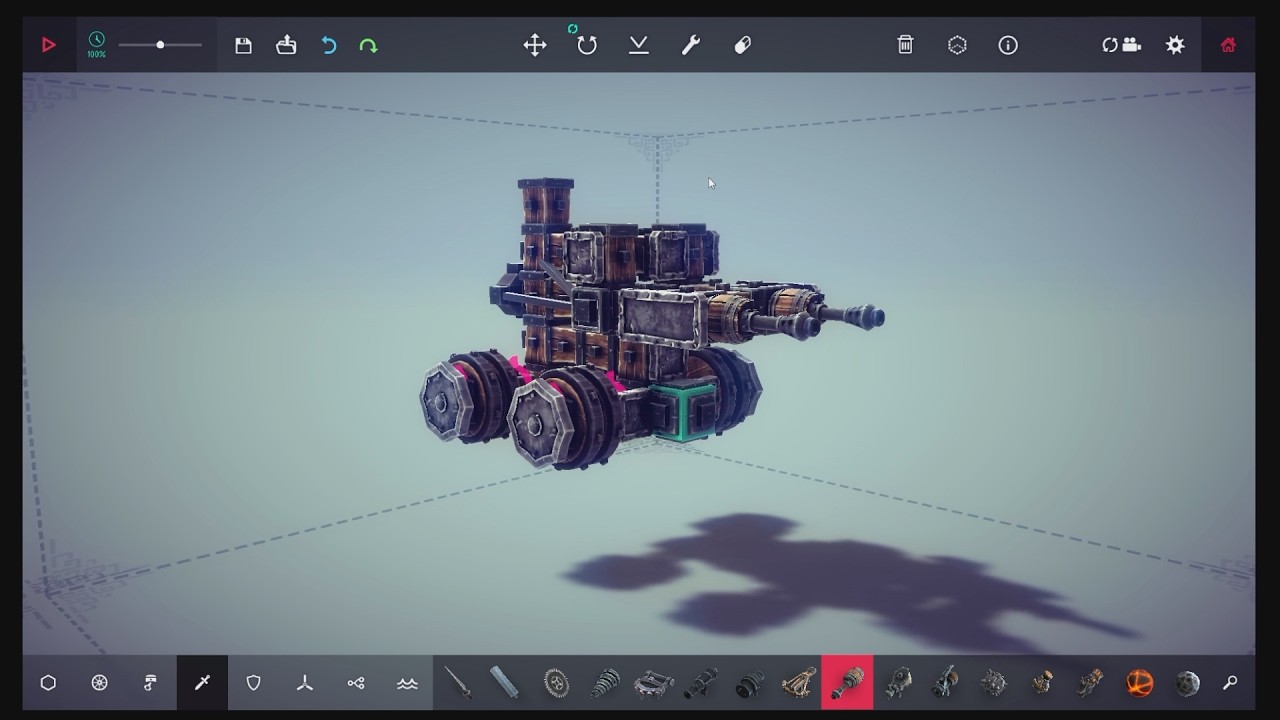Toggle the camera follow mode icon

tap(1121, 45)
